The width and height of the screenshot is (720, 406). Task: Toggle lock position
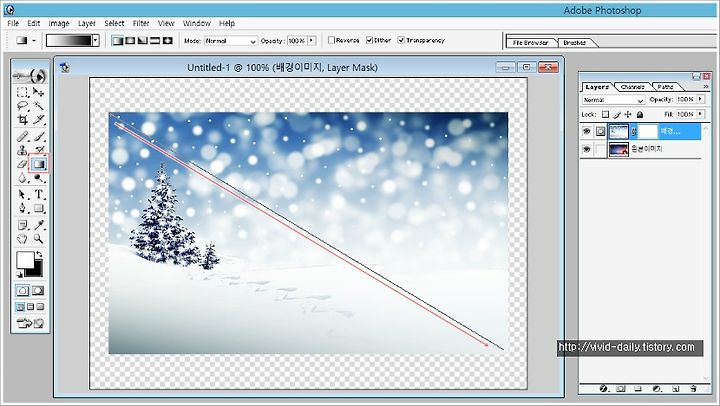pos(628,114)
